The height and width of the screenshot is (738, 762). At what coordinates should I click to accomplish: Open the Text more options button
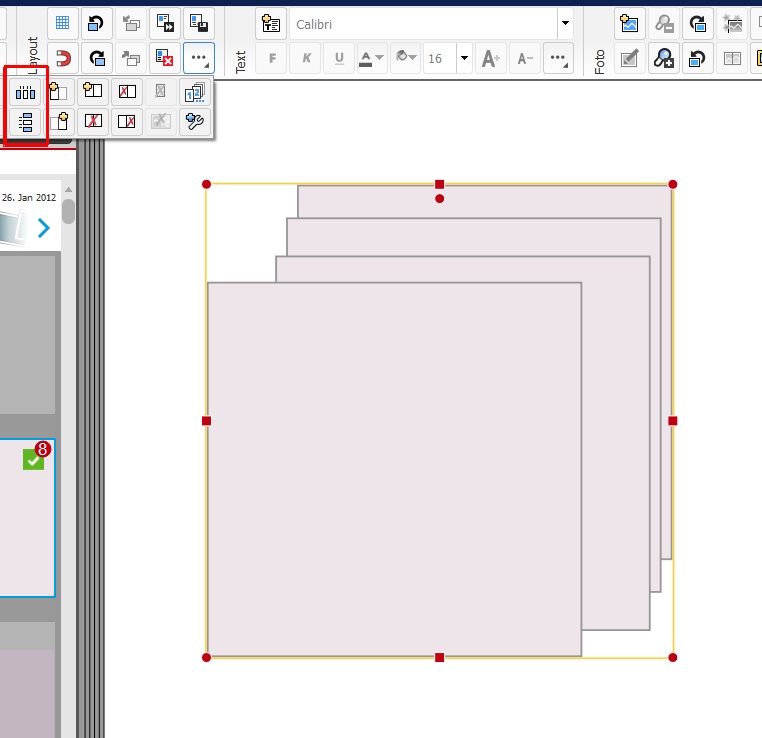coord(559,59)
